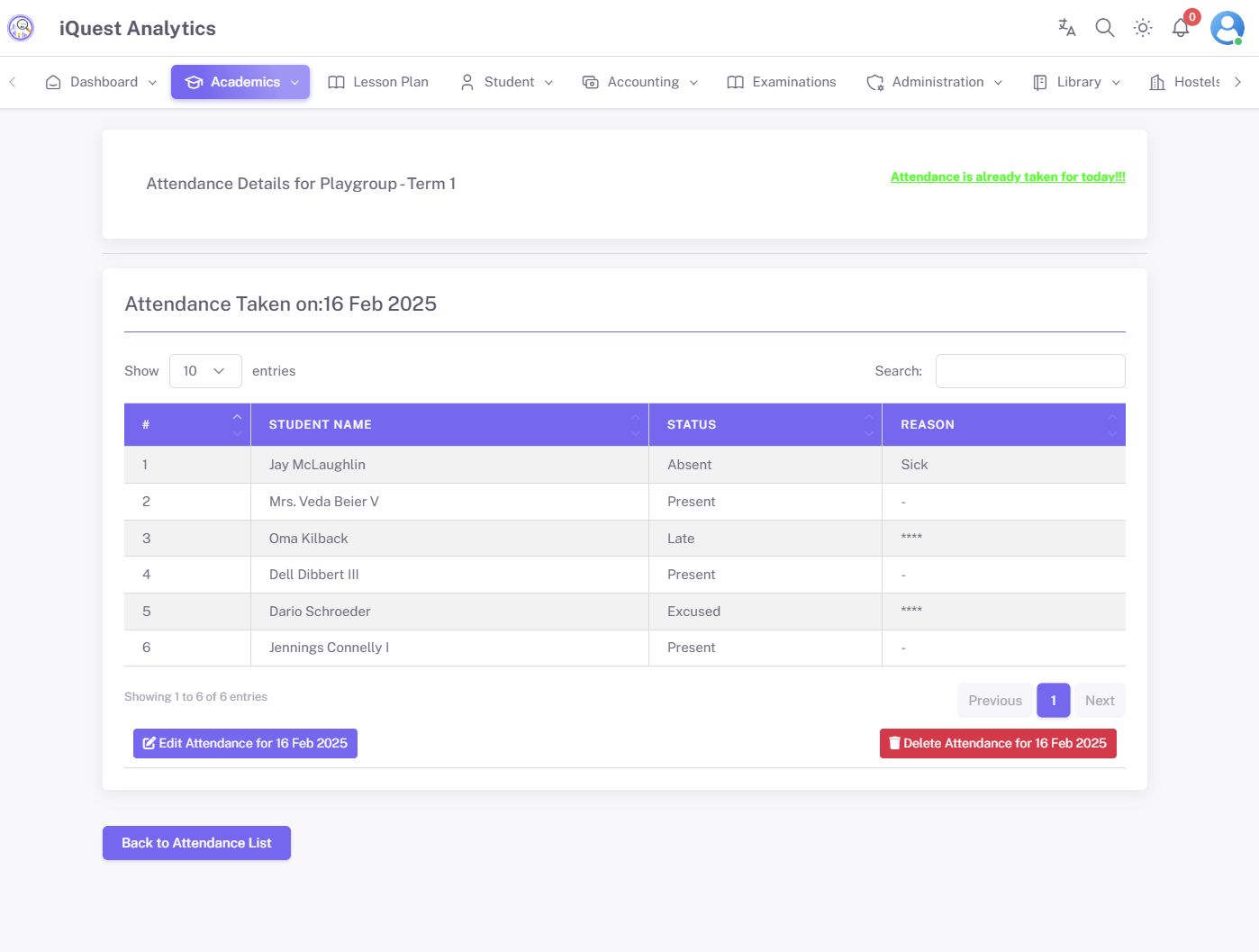Expand the Administration menu
Viewport: 1259px width, 952px height.
coord(935,82)
